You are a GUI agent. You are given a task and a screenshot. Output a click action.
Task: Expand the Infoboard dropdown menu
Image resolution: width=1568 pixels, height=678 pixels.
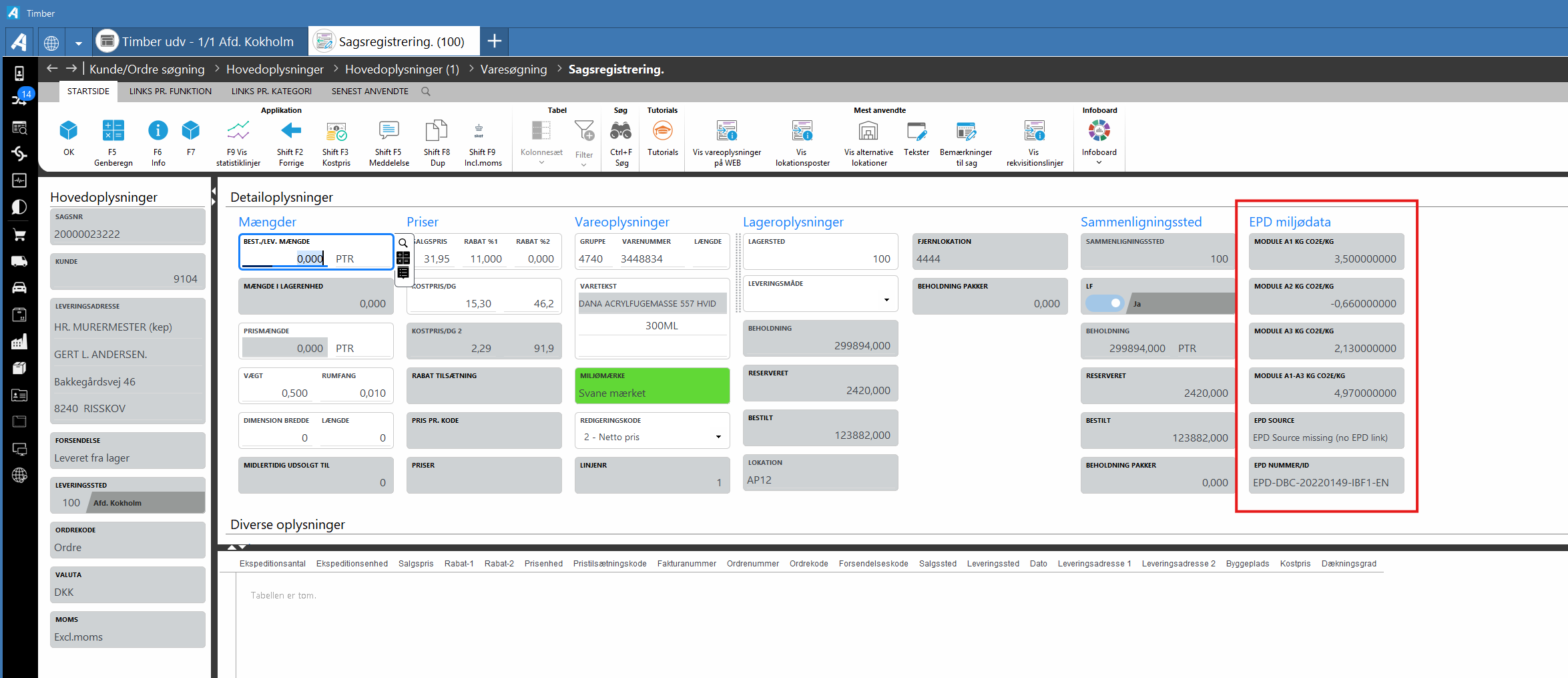pyautogui.click(x=1099, y=162)
